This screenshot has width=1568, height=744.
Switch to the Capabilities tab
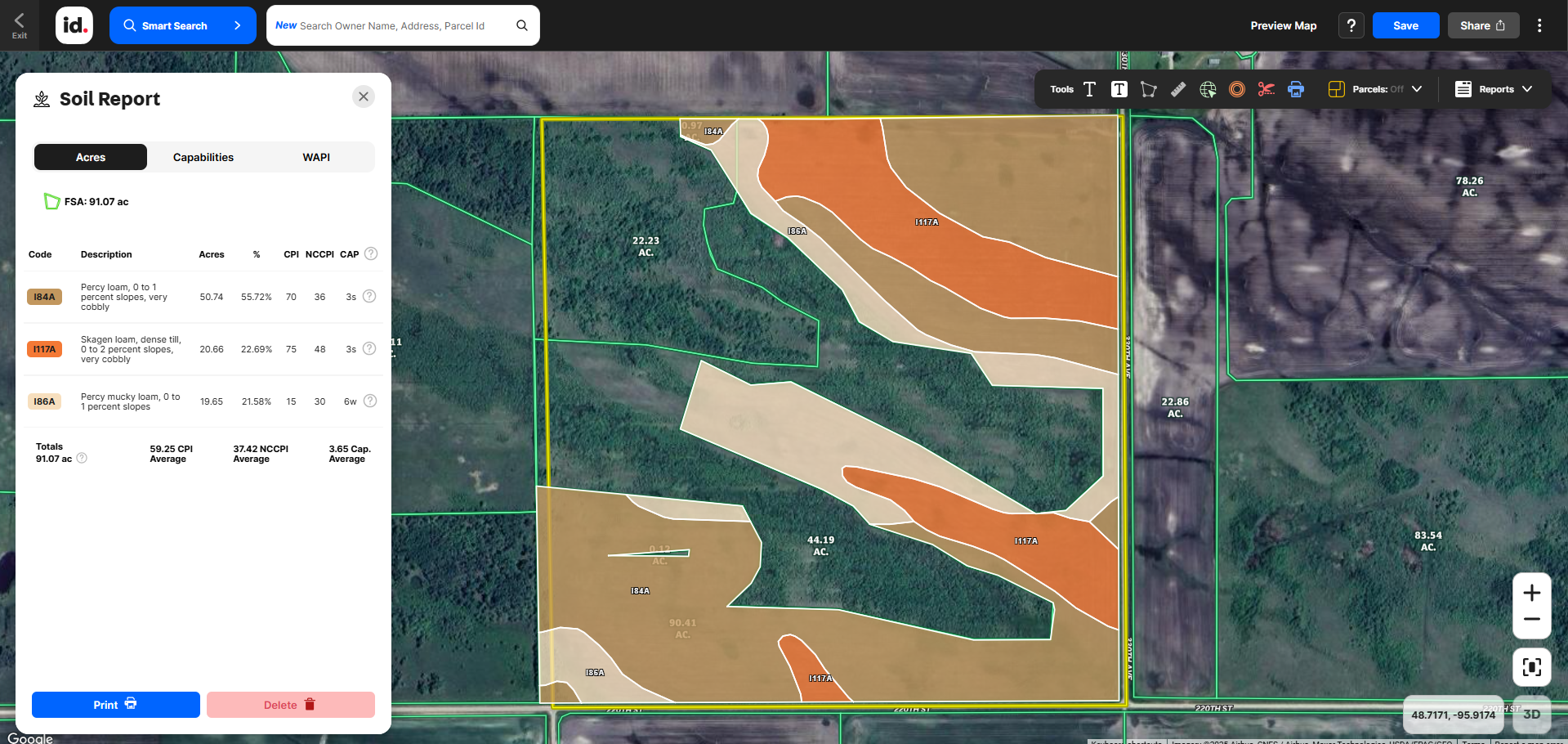click(203, 157)
